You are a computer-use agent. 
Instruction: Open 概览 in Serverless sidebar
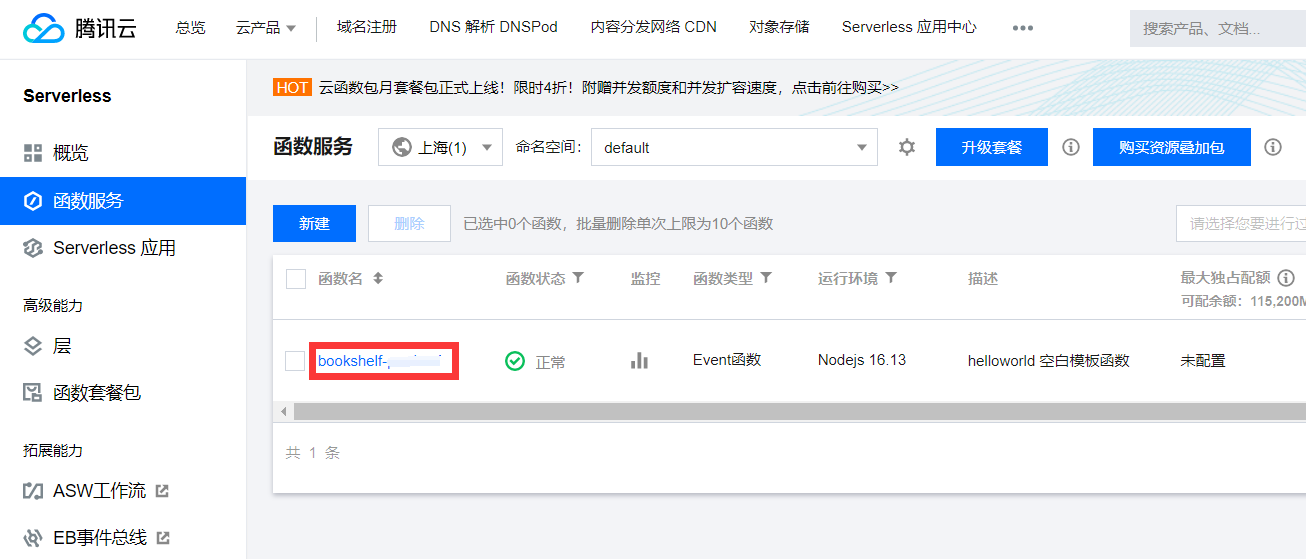click(x=70, y=153)
